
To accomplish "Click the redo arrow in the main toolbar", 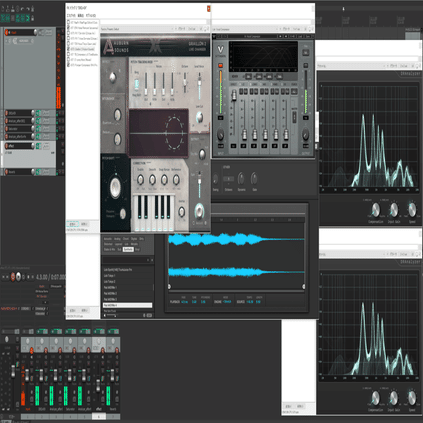I will click(x=28, y=10).
